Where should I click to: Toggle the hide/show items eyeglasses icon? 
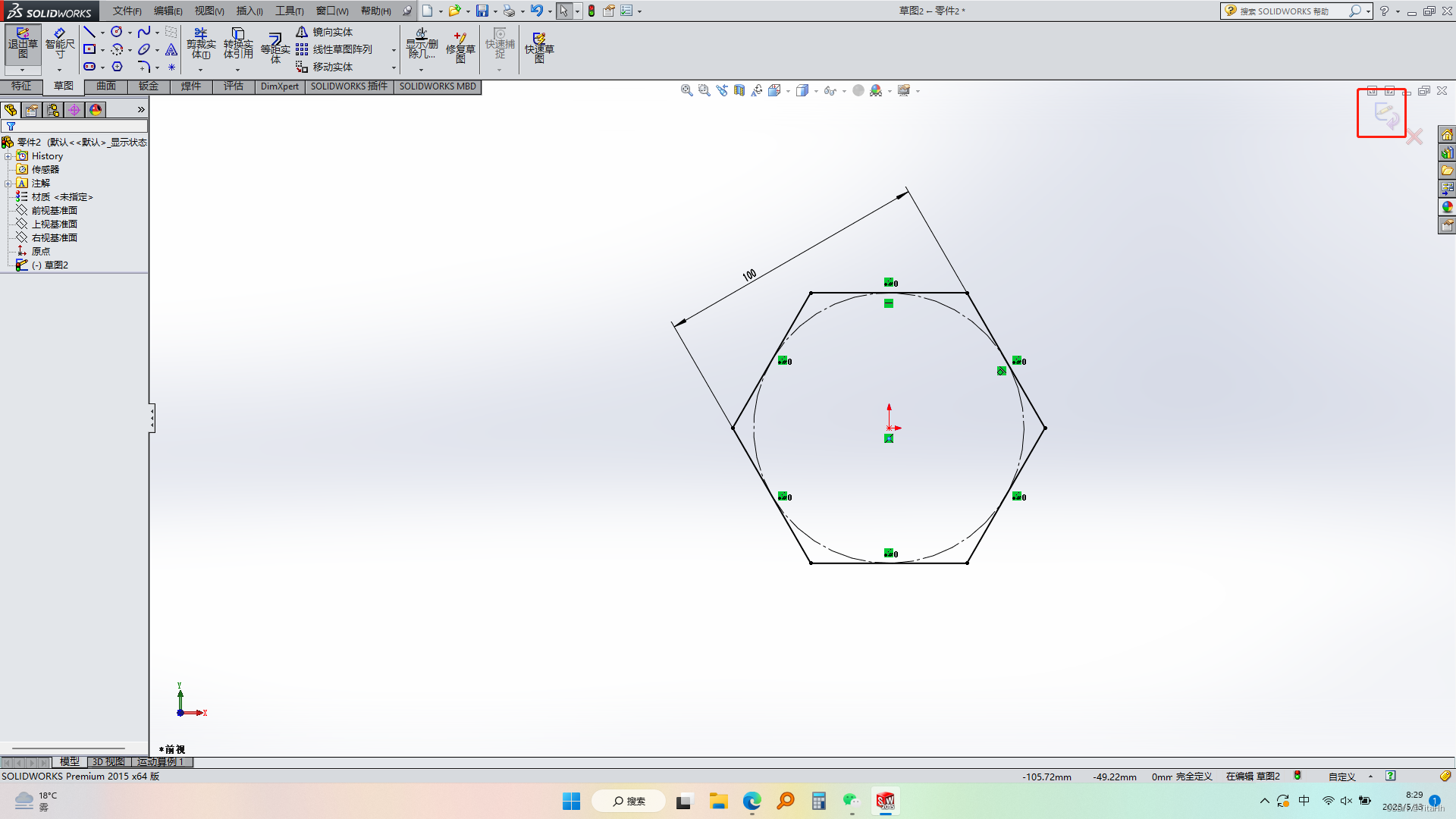click(830, 91)
